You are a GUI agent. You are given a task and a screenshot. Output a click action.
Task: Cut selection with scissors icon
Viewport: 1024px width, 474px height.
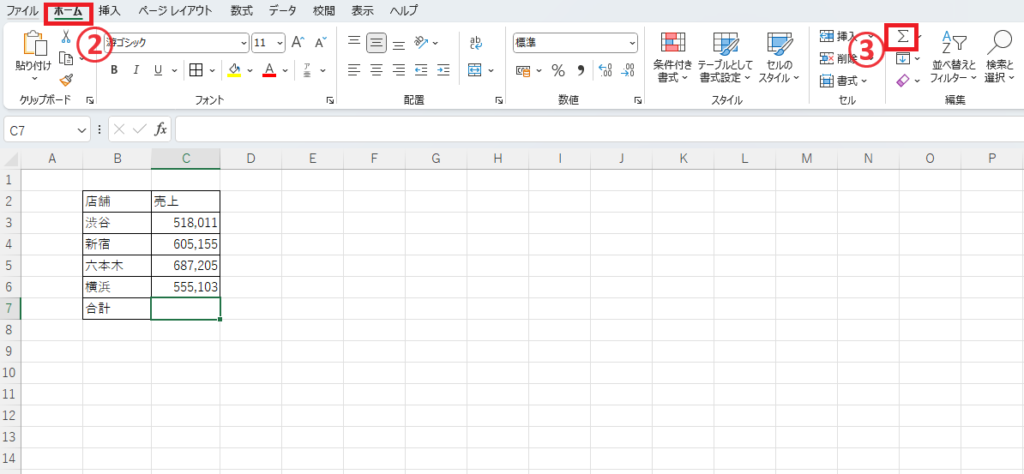(x=66, y=37)
